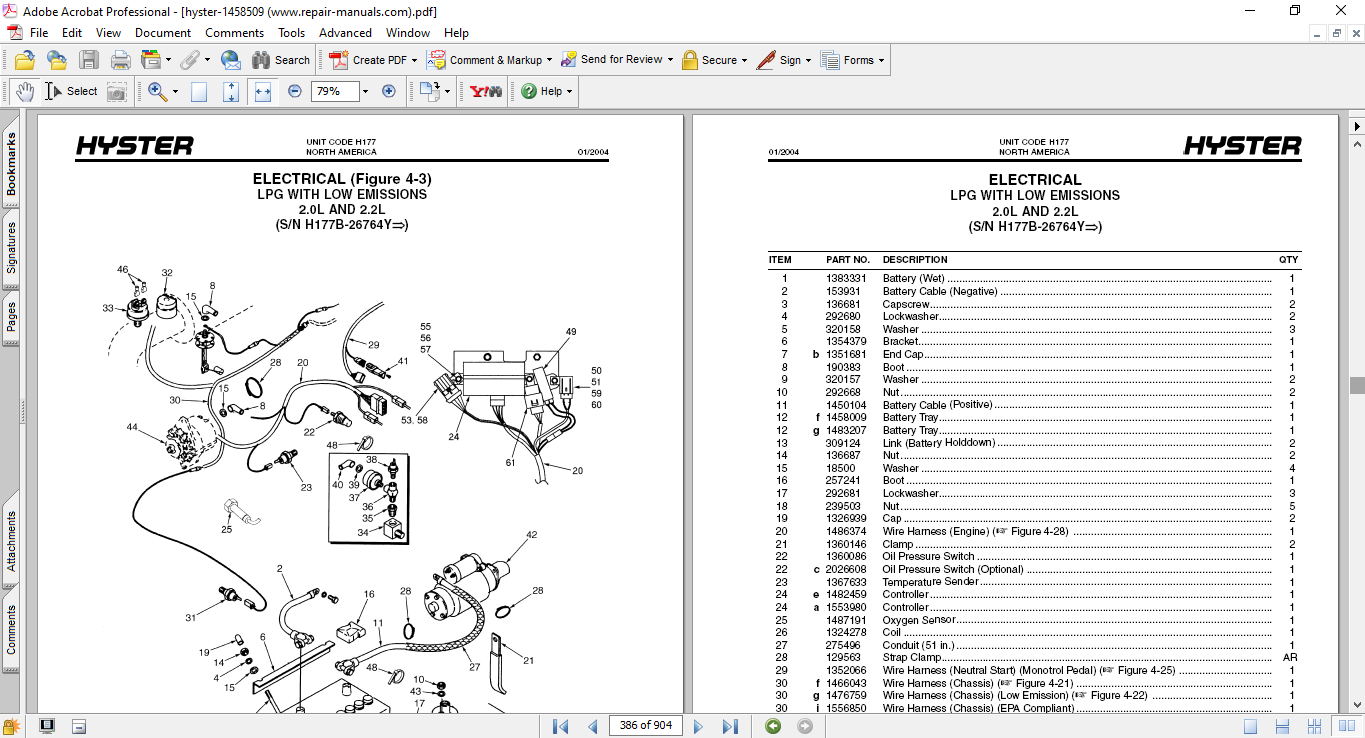The width and height of the screenshot is (1365, 738).
Task: Click the Yahoo search toolbar icon
Action: click(486, 91)
